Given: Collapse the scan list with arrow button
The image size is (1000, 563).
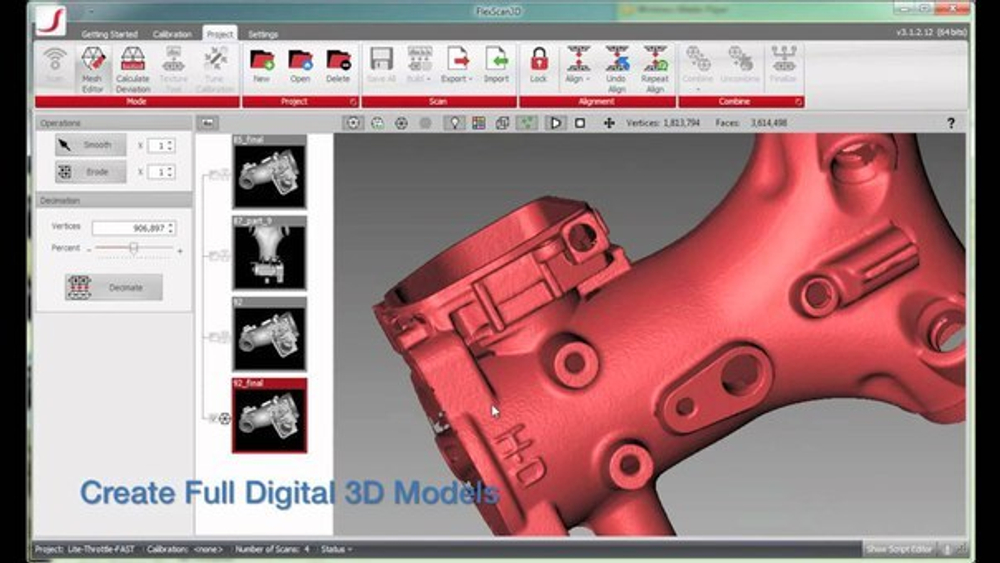Looking at the screenshot, I should click(207, 123).
